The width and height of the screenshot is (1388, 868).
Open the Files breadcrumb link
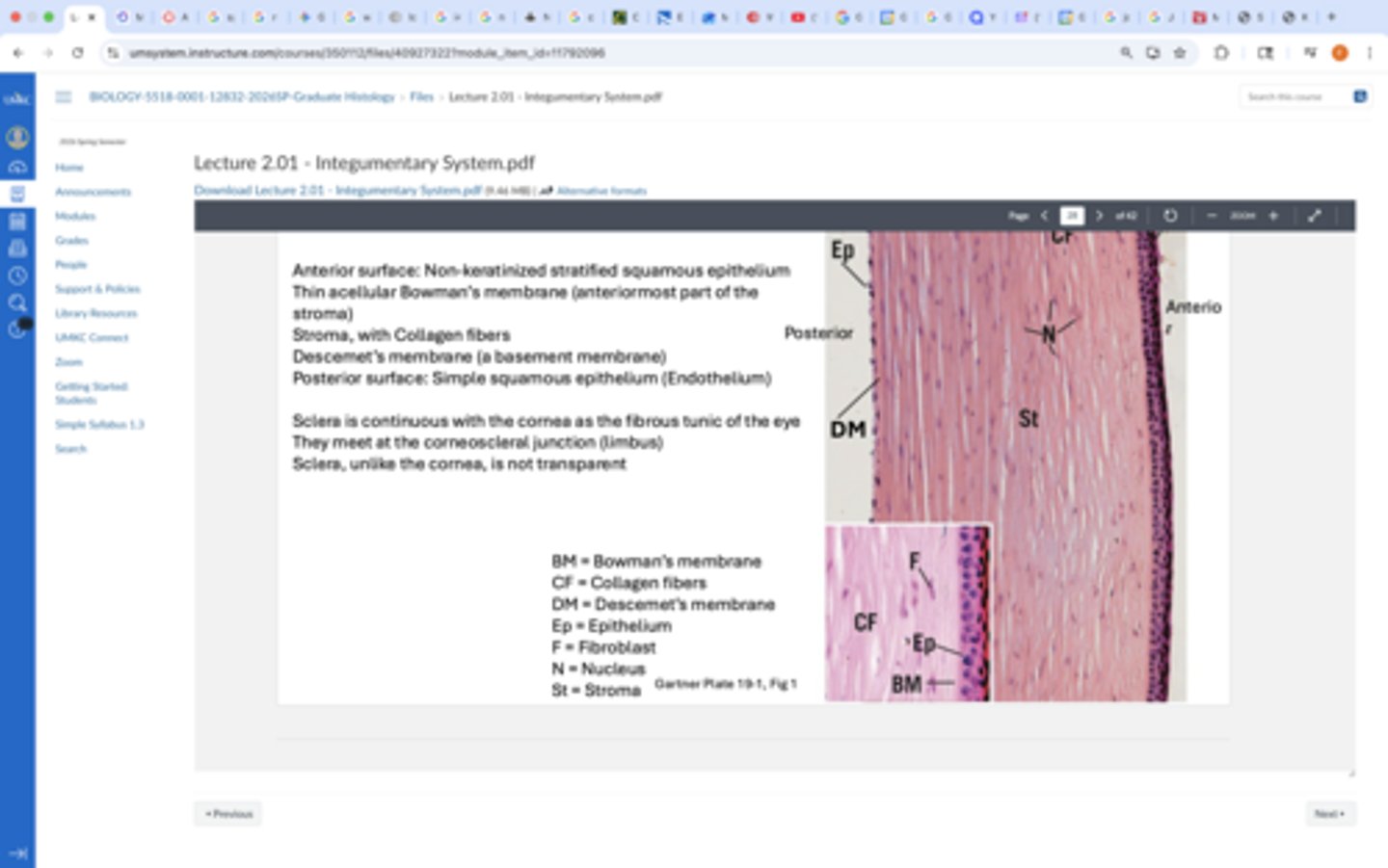pyautogui.click(x=421, y=96)
